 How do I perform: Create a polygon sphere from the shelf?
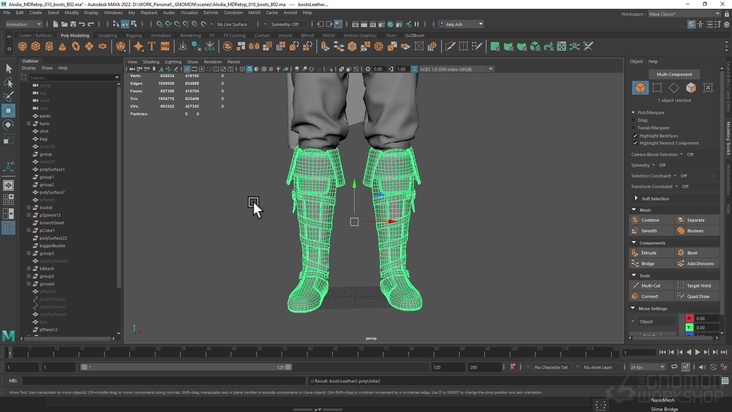pos(22,46)
